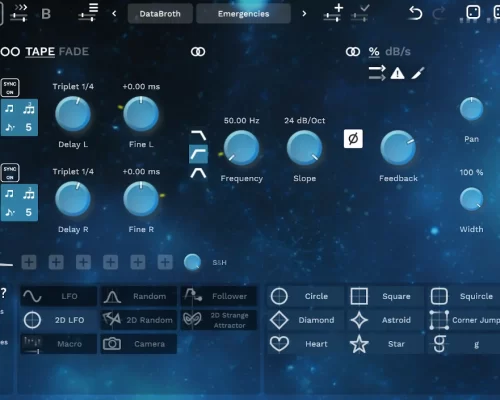500x400 pixels.
Task: Click the B compare icon
Action: pyautogui.click(x=46, y=14)
